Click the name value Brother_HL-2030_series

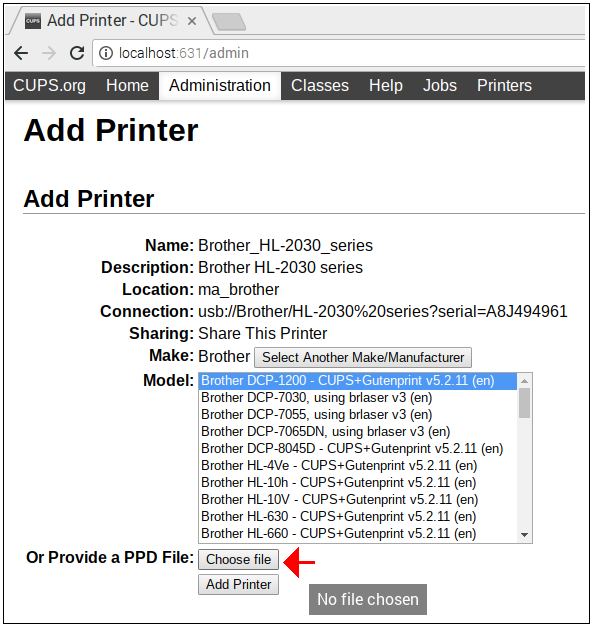click(286, 246)
